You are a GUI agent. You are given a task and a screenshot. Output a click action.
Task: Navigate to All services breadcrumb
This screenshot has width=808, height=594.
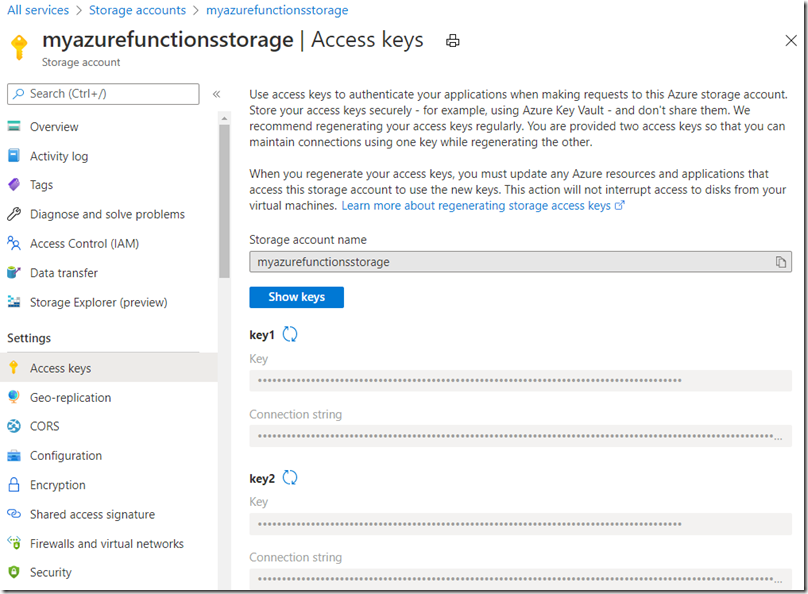38,10
